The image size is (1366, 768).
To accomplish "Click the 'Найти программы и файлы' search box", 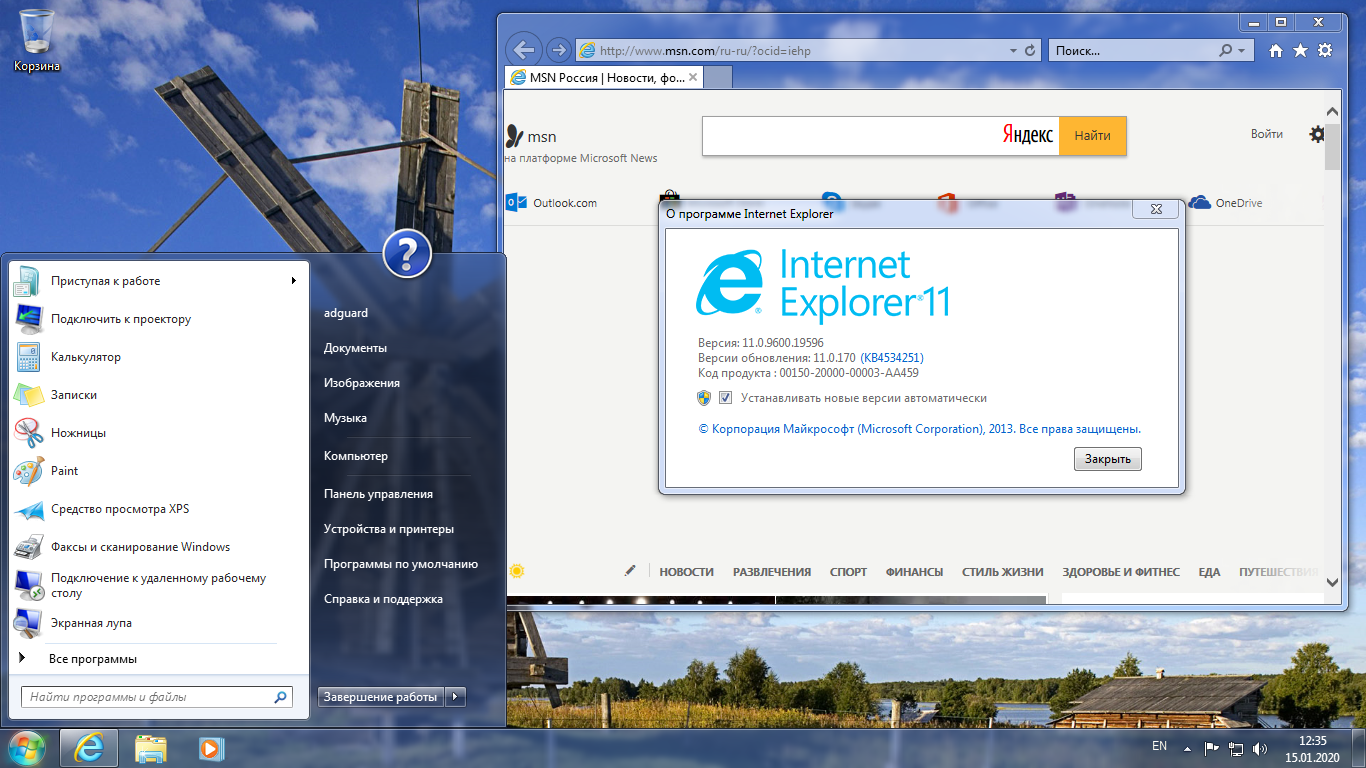I will [x=157, y=697].
